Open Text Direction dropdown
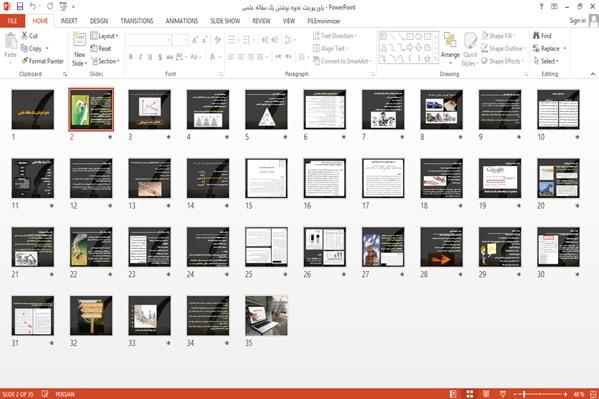 point(335,36)
